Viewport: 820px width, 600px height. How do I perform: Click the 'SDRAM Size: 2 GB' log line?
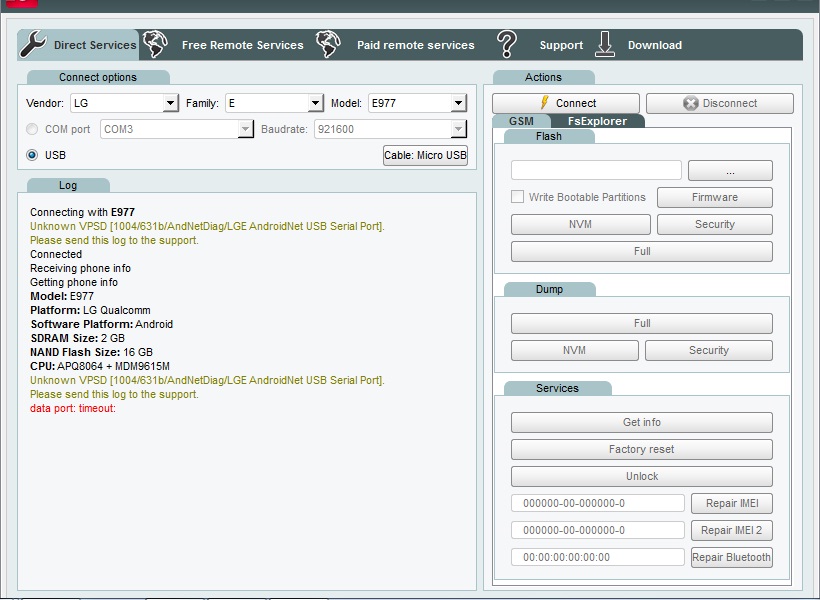pos(77,338)
